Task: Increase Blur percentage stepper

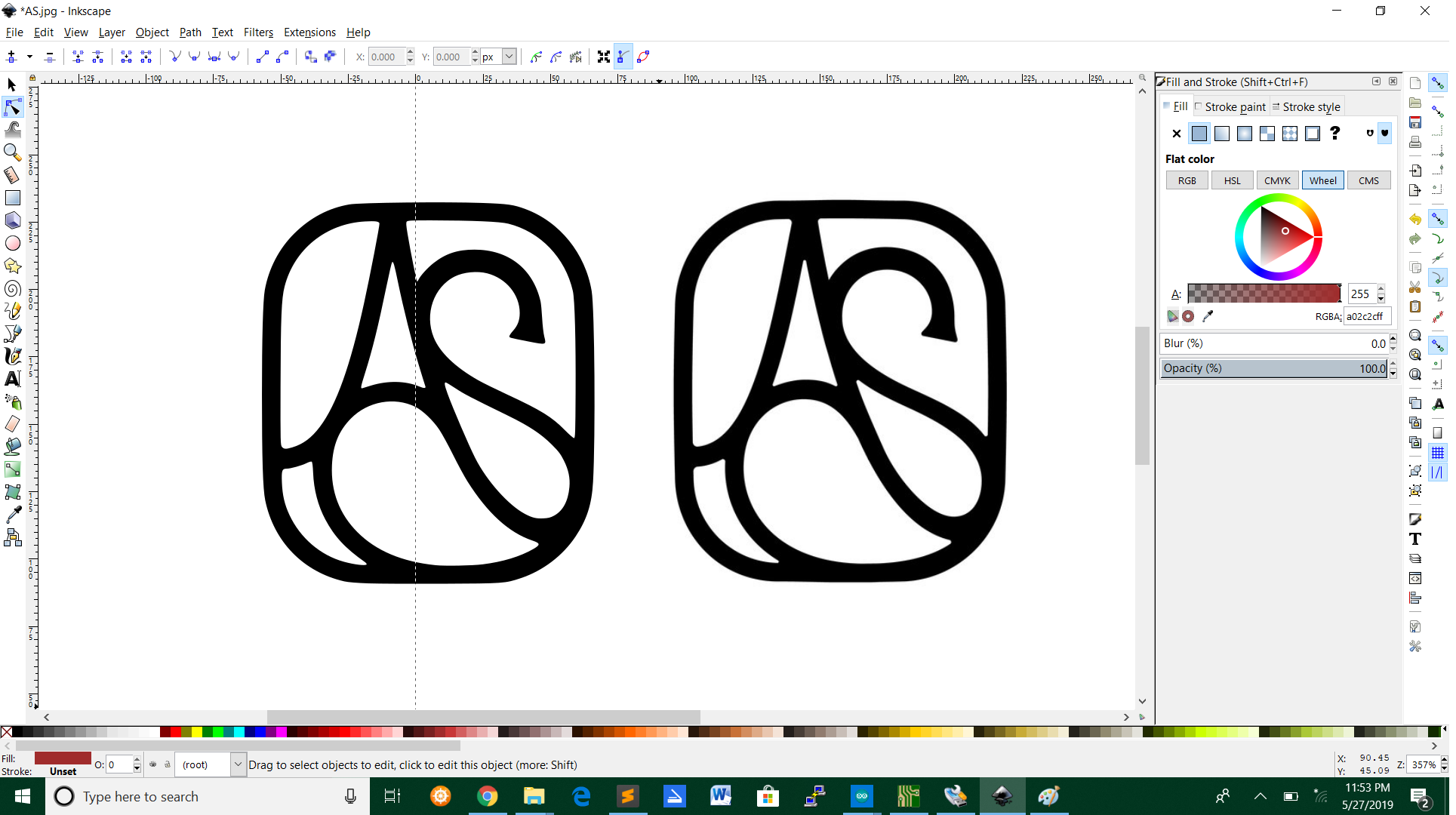Action: click(x=1393, y=339)
